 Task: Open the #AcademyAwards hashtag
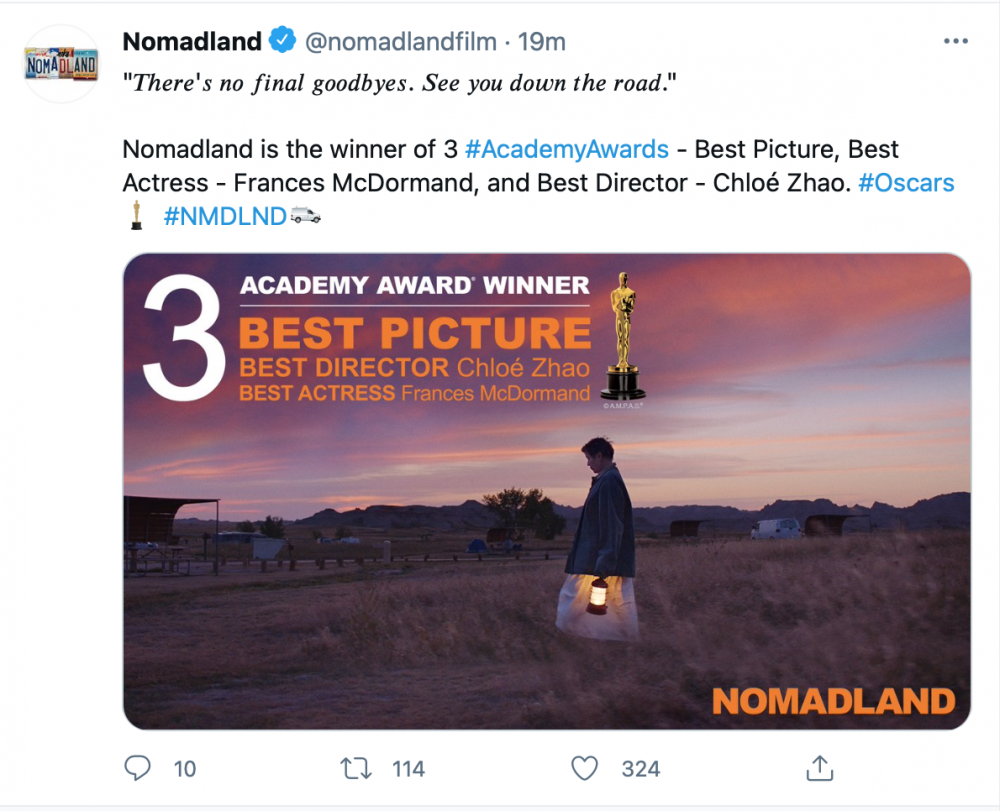pos(567,150)
